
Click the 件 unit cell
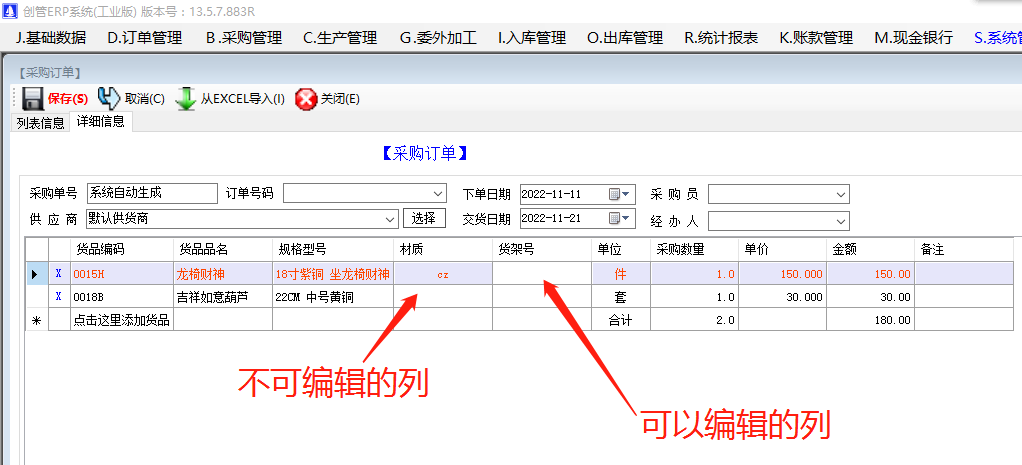pos(620,274)
